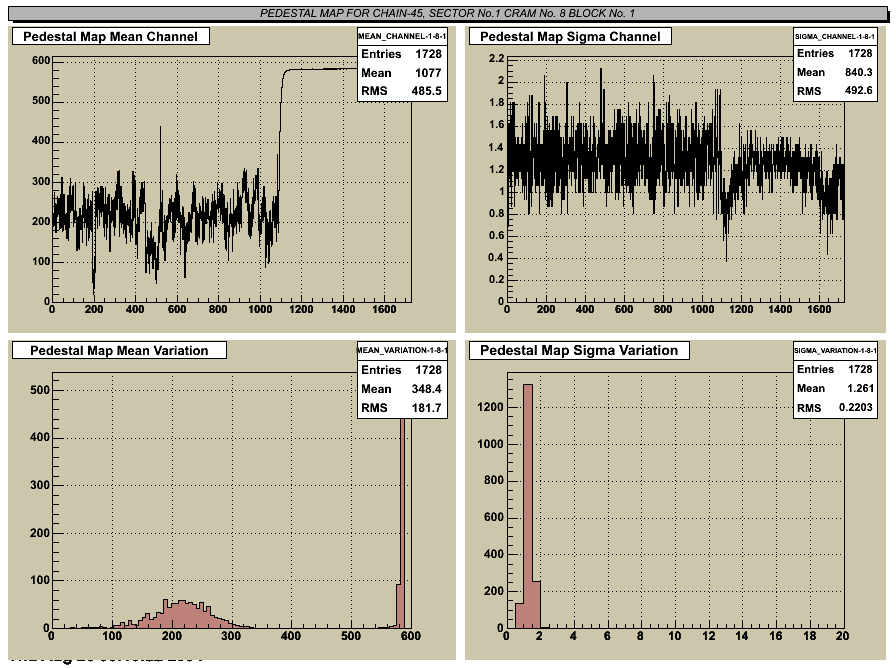Click RMS 181.7 in Mean Variation stats
This screenshot has width=896, height=668.
(401, 407)
